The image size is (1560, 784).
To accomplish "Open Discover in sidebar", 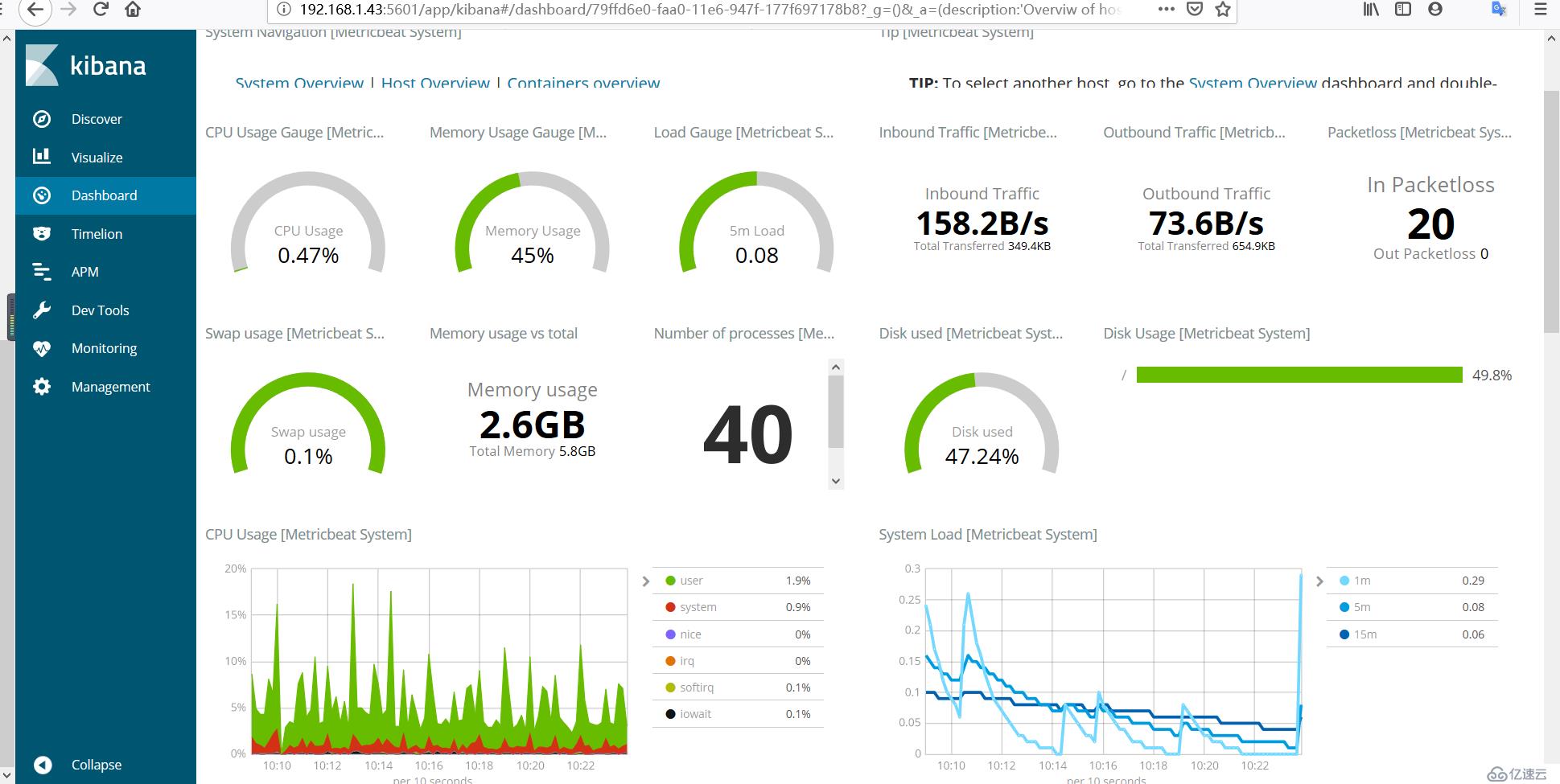I will point(97,119).
